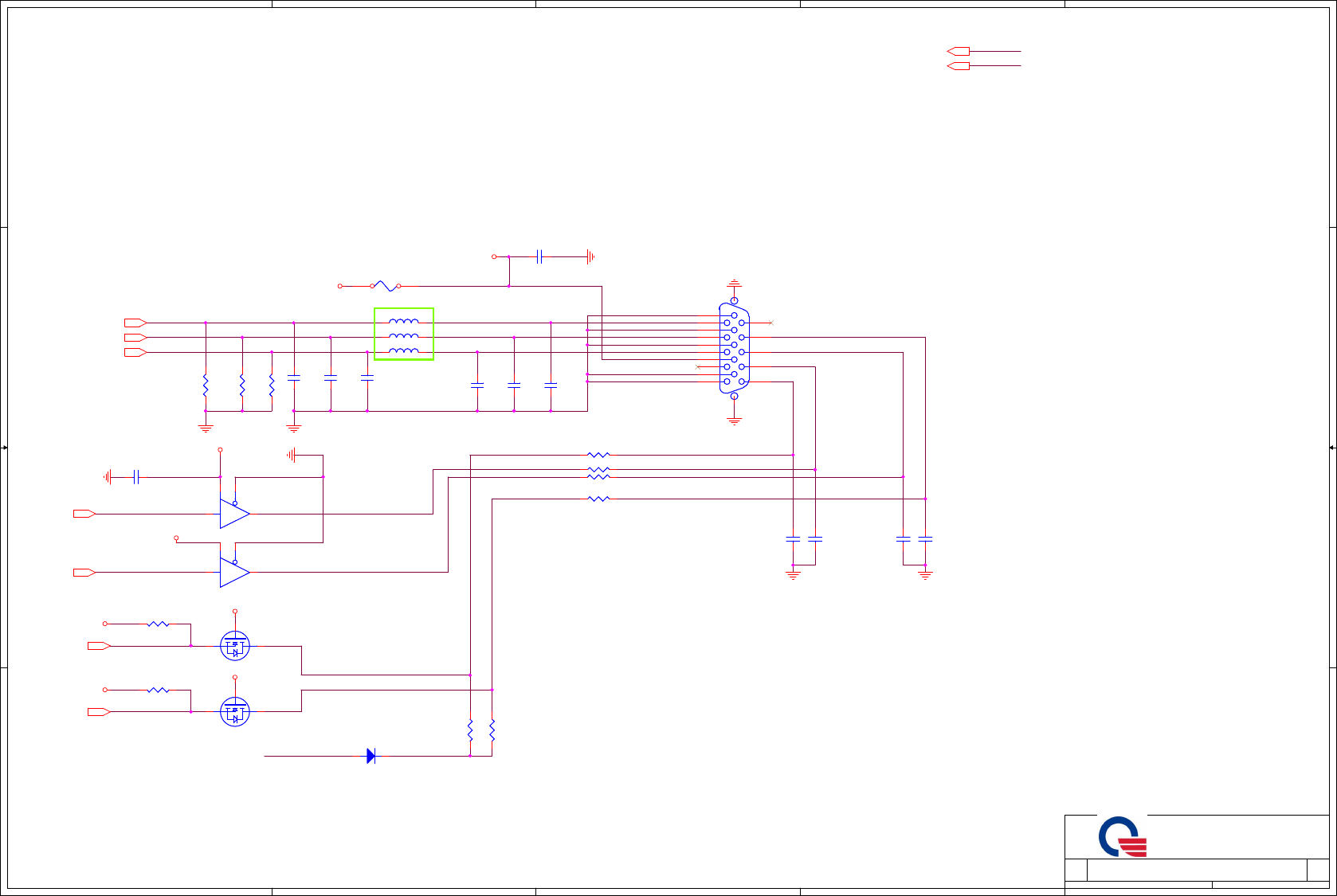Select the ground symbol above the D-sub connector

734,284
